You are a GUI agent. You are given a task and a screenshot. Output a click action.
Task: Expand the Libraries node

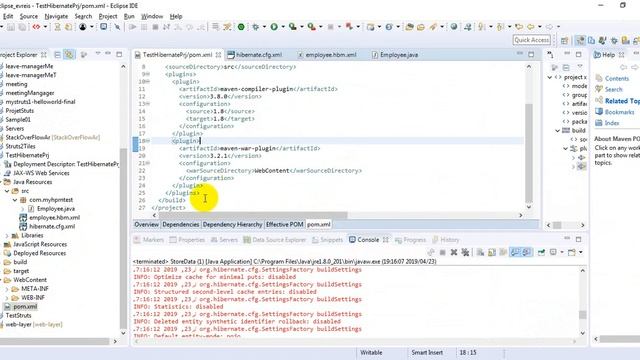[7, 236]
